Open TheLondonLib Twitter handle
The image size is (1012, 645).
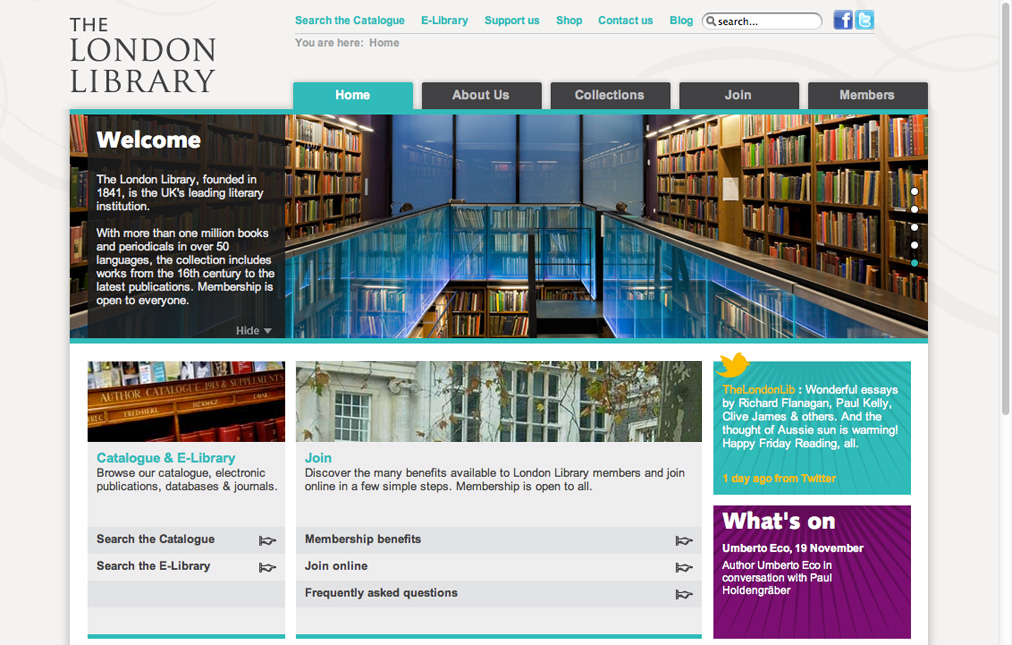758,389
